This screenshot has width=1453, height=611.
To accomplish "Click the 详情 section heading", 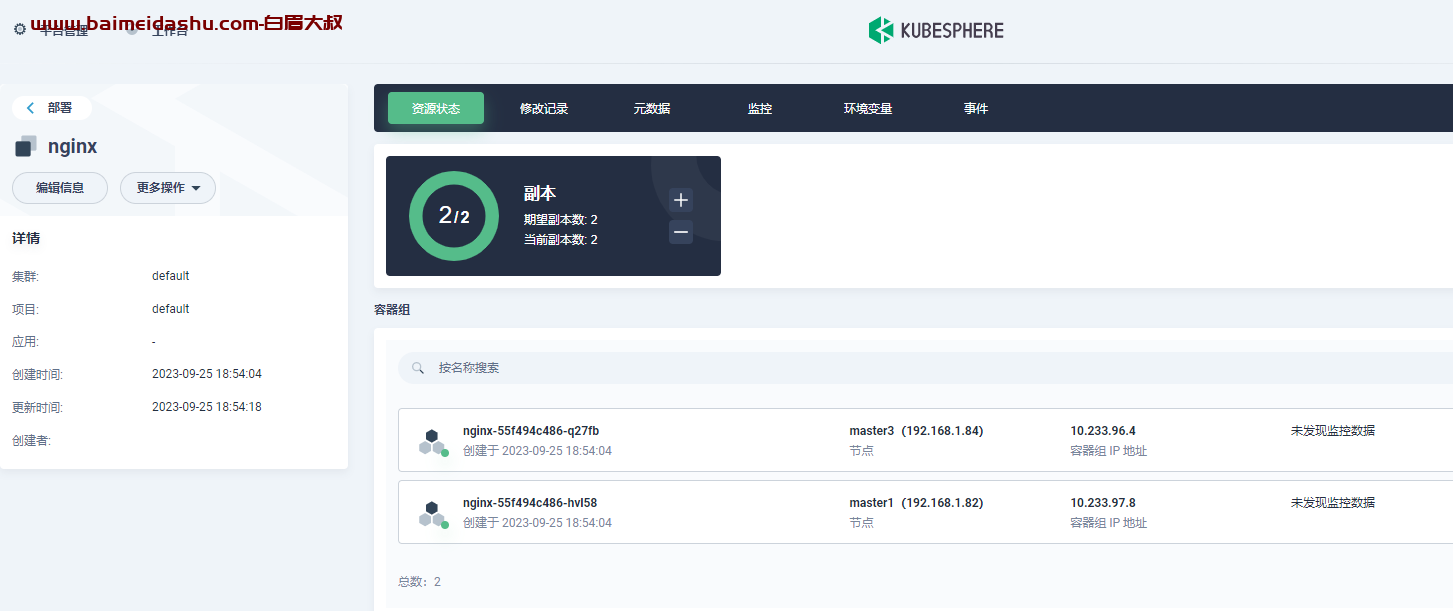I will tap(26, 239).
